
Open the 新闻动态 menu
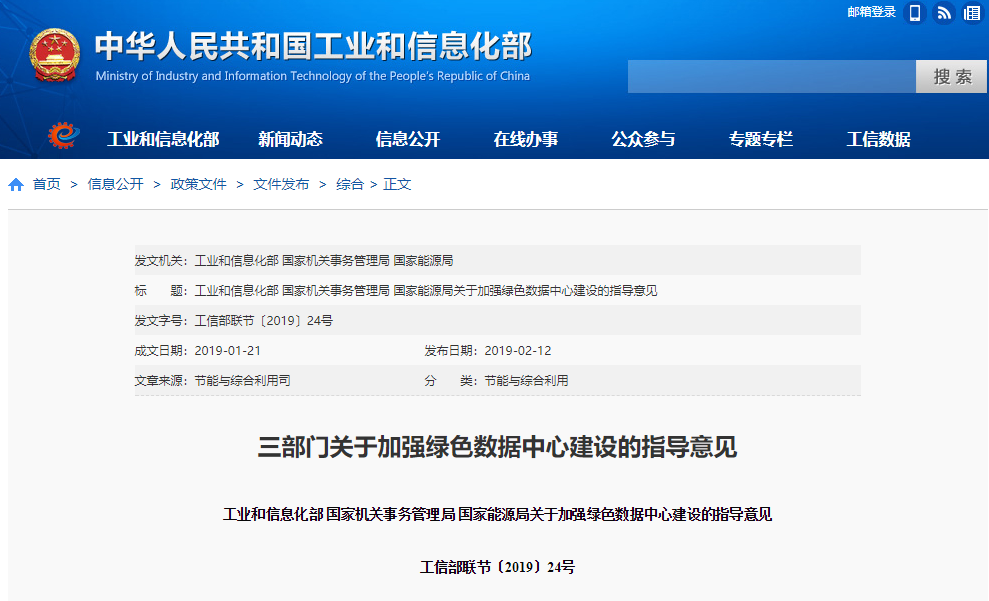(x=290, y=139)
